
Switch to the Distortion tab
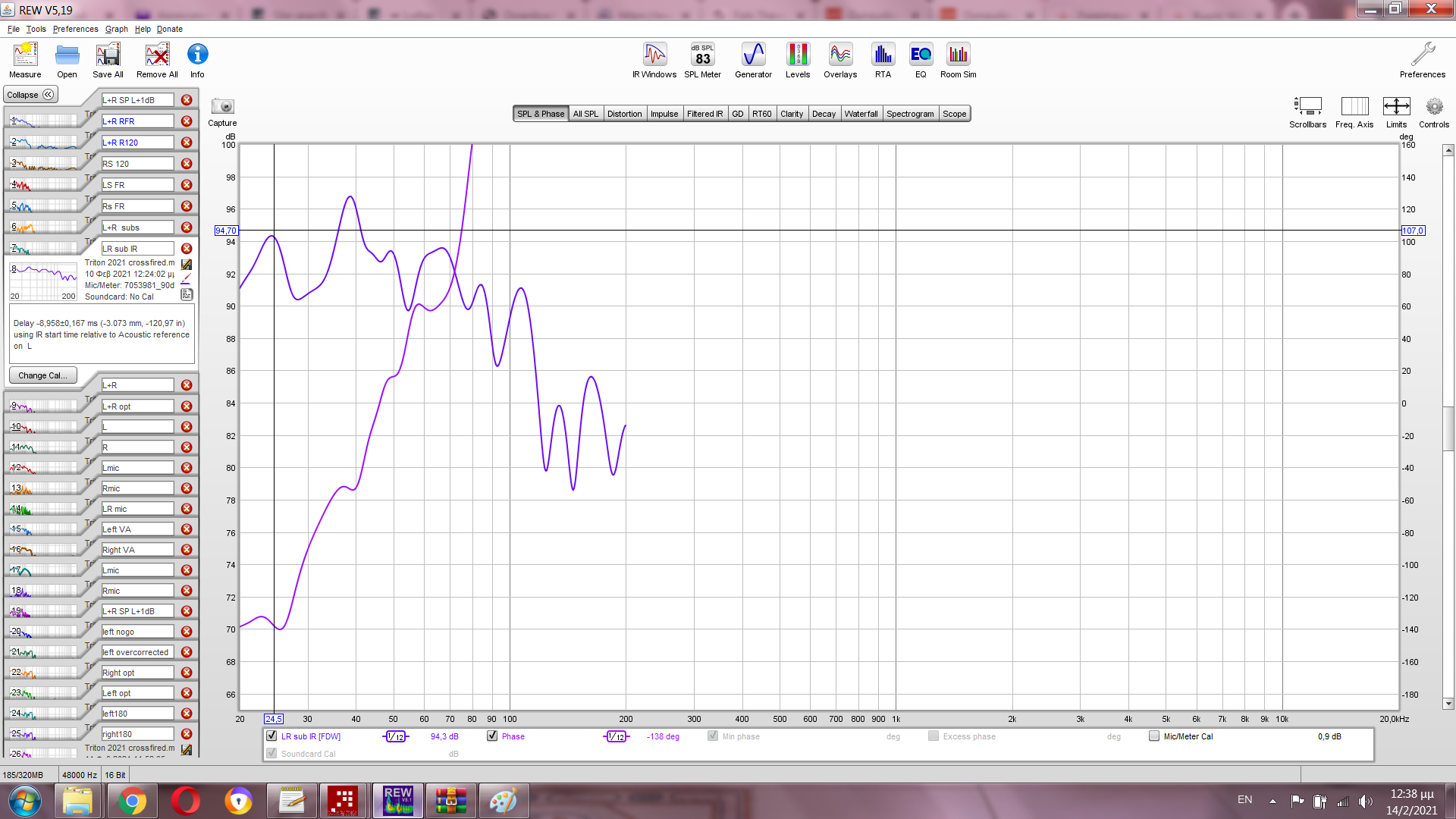pyautogui.click(x=624, y=114)
